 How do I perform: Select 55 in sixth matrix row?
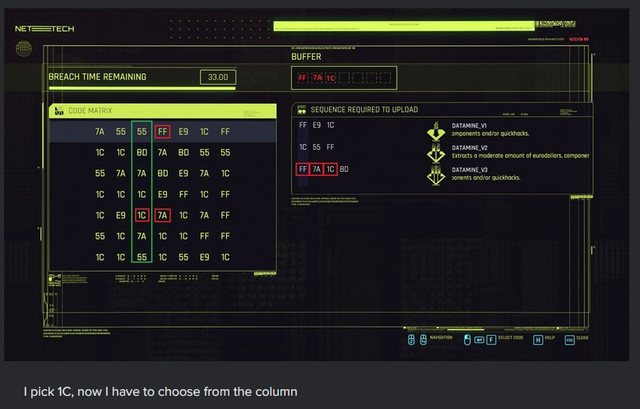click(100, 236)
